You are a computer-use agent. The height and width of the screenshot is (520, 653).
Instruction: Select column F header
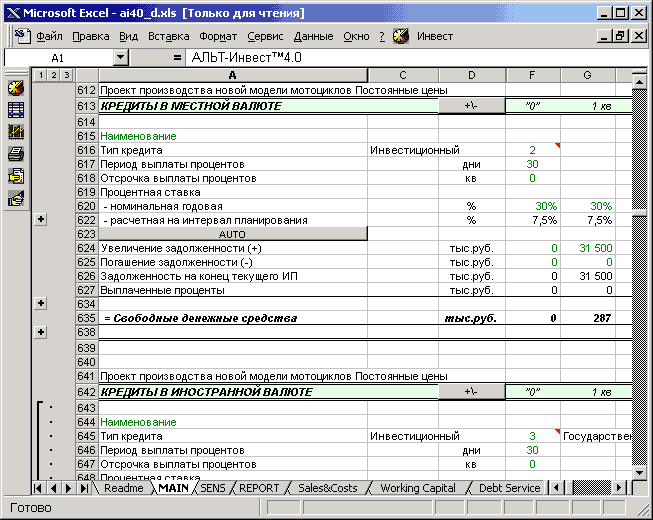(533, 75)
